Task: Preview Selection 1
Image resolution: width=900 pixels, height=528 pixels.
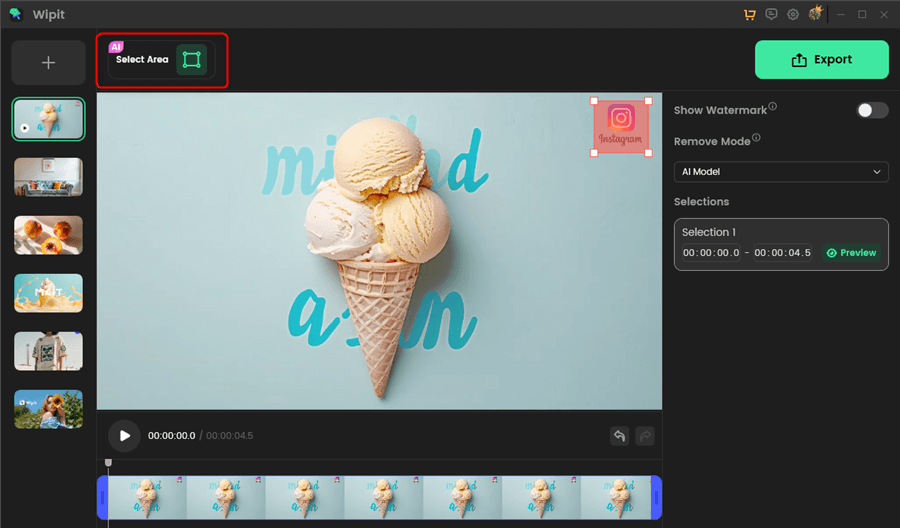Action: 852,253
